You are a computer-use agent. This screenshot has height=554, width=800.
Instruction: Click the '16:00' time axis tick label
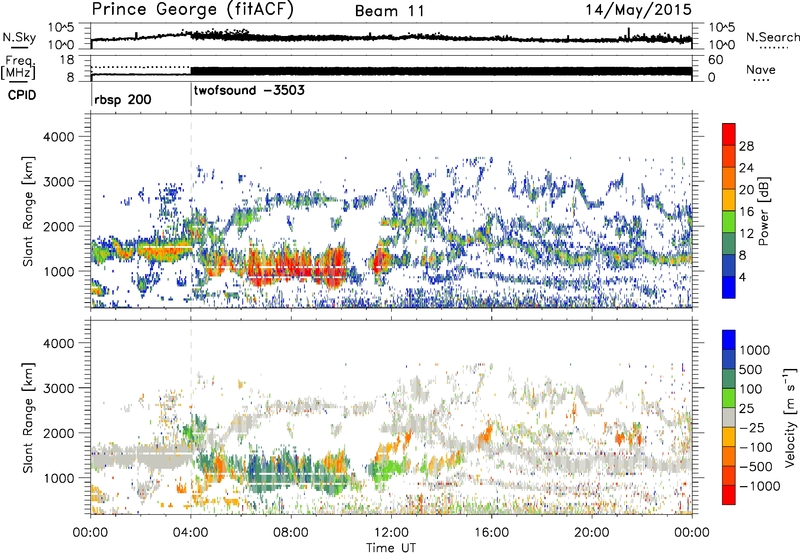pyautogui.click(x=491, y=533)
